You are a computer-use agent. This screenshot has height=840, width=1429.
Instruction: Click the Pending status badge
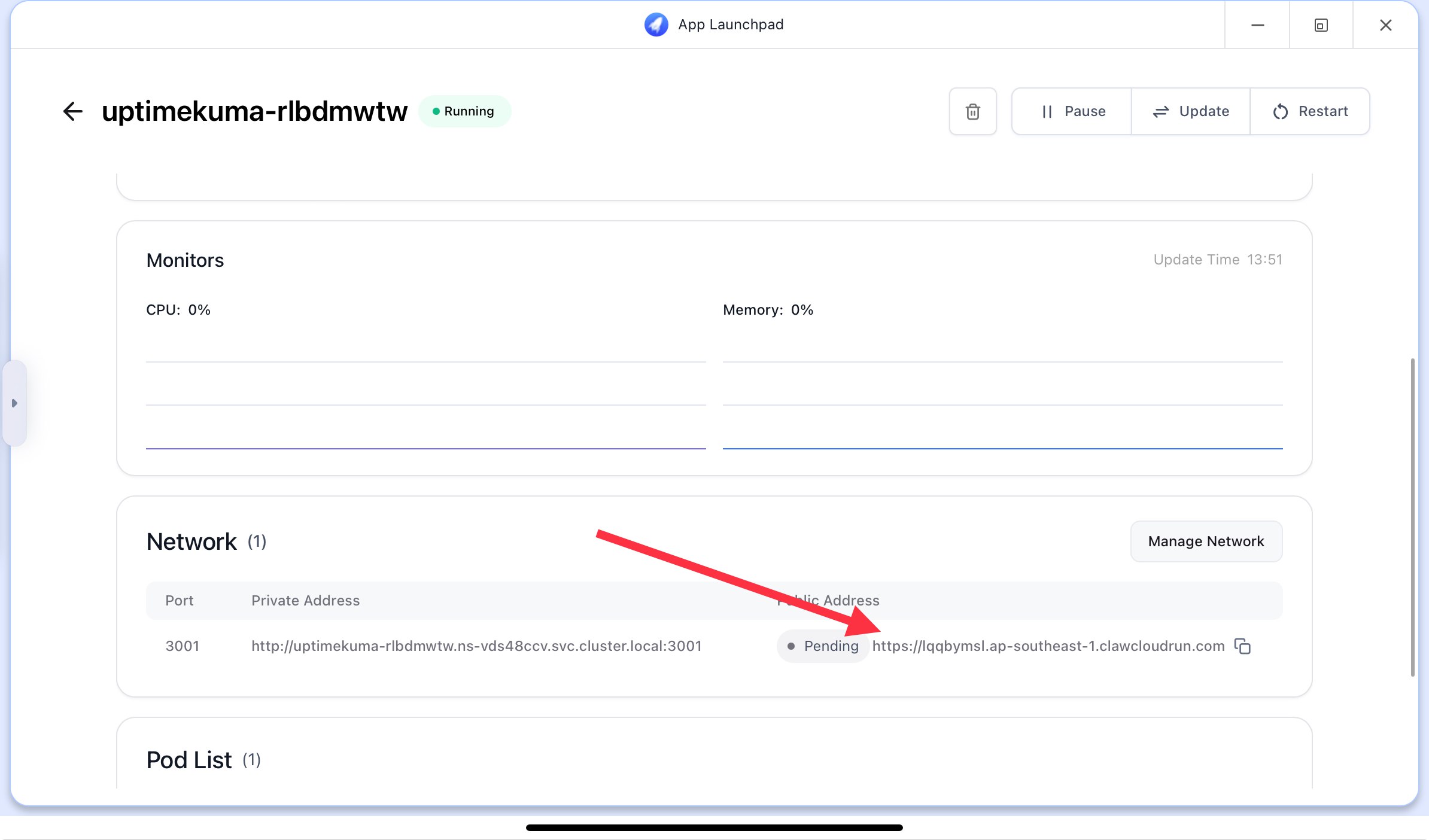point(823,646)
